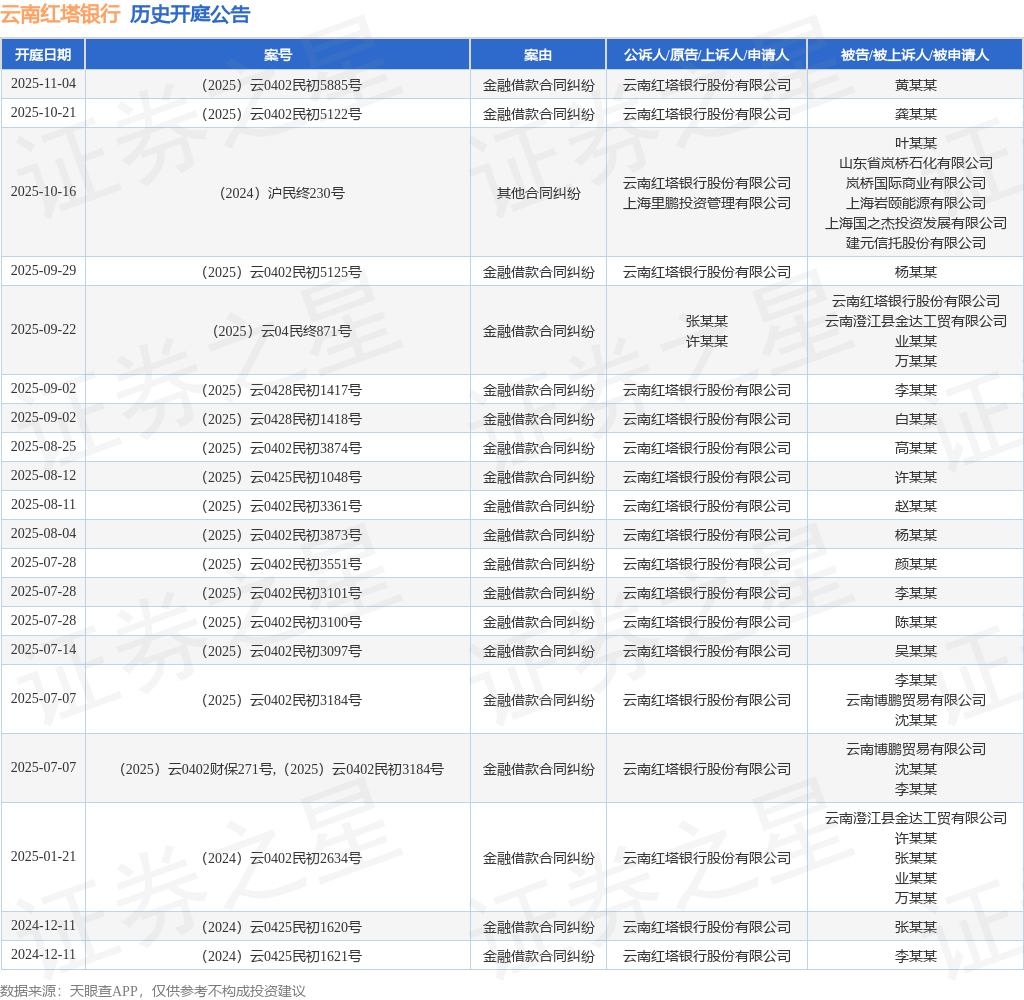Select case number (2024)云0402民初2634号
Viewport: 1024px width, 1000px height.
click(x=281, y=858)
